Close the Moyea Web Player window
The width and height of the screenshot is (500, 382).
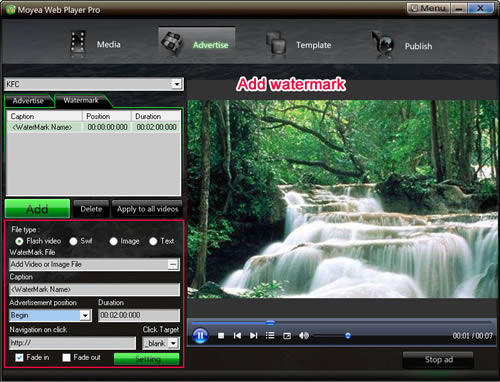point(480,8)
